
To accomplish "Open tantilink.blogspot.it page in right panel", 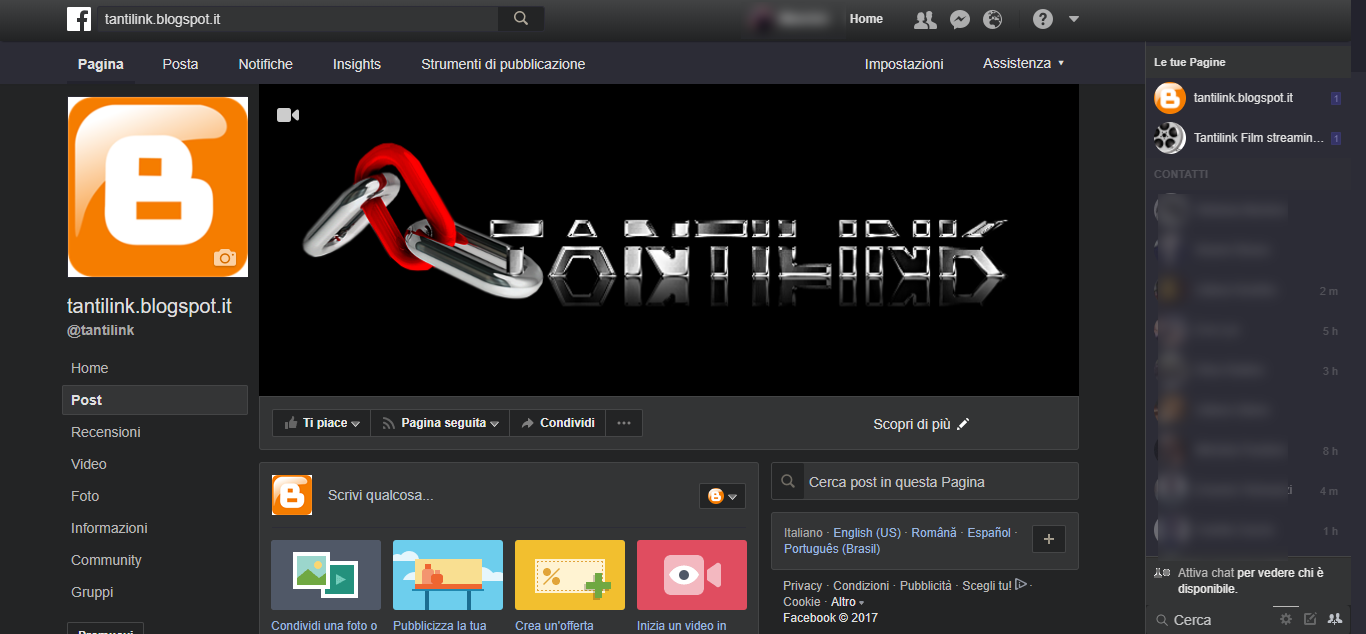I will coord(1247,98).
